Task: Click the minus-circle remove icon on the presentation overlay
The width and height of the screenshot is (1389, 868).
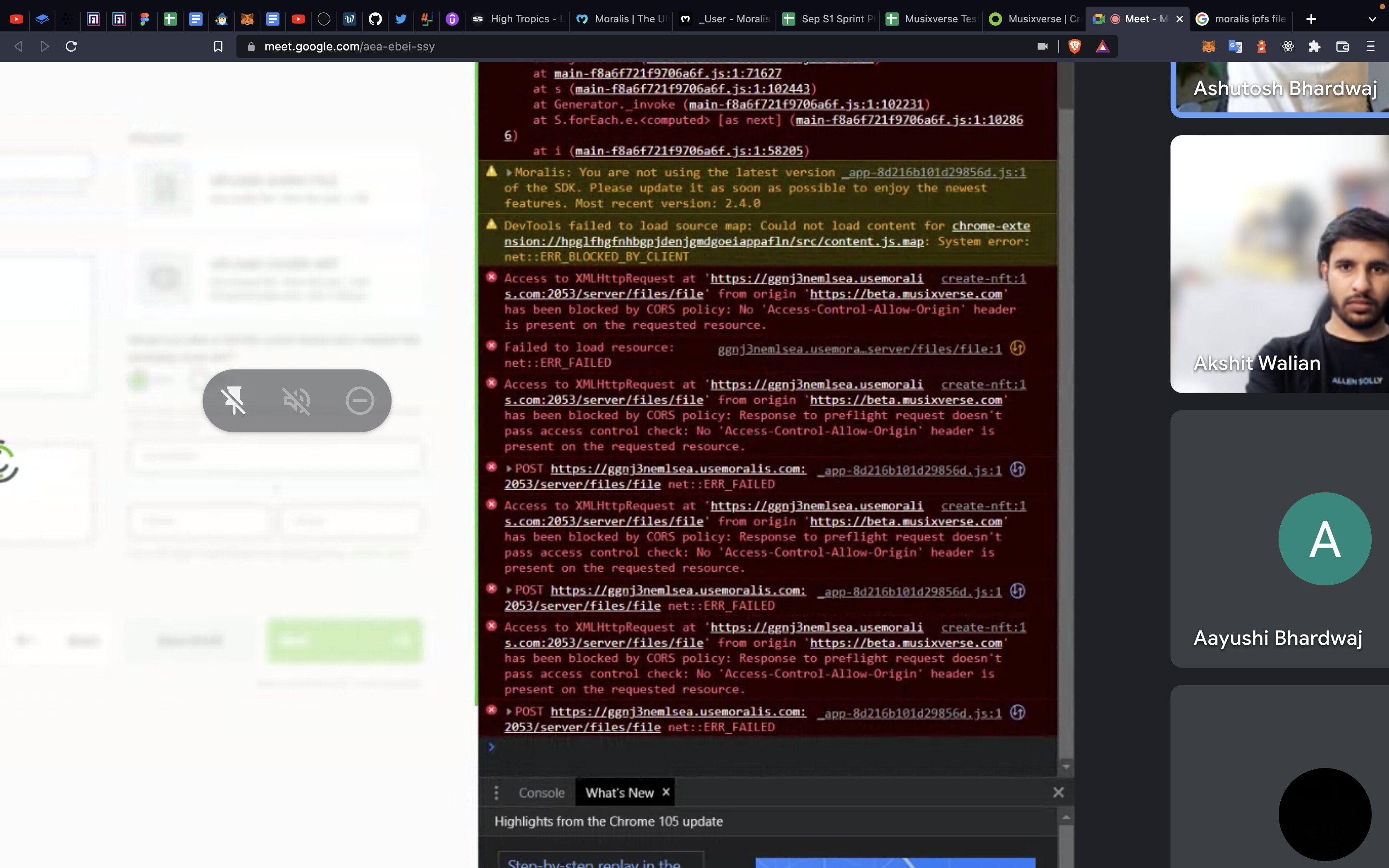Action: pos(360,400)
